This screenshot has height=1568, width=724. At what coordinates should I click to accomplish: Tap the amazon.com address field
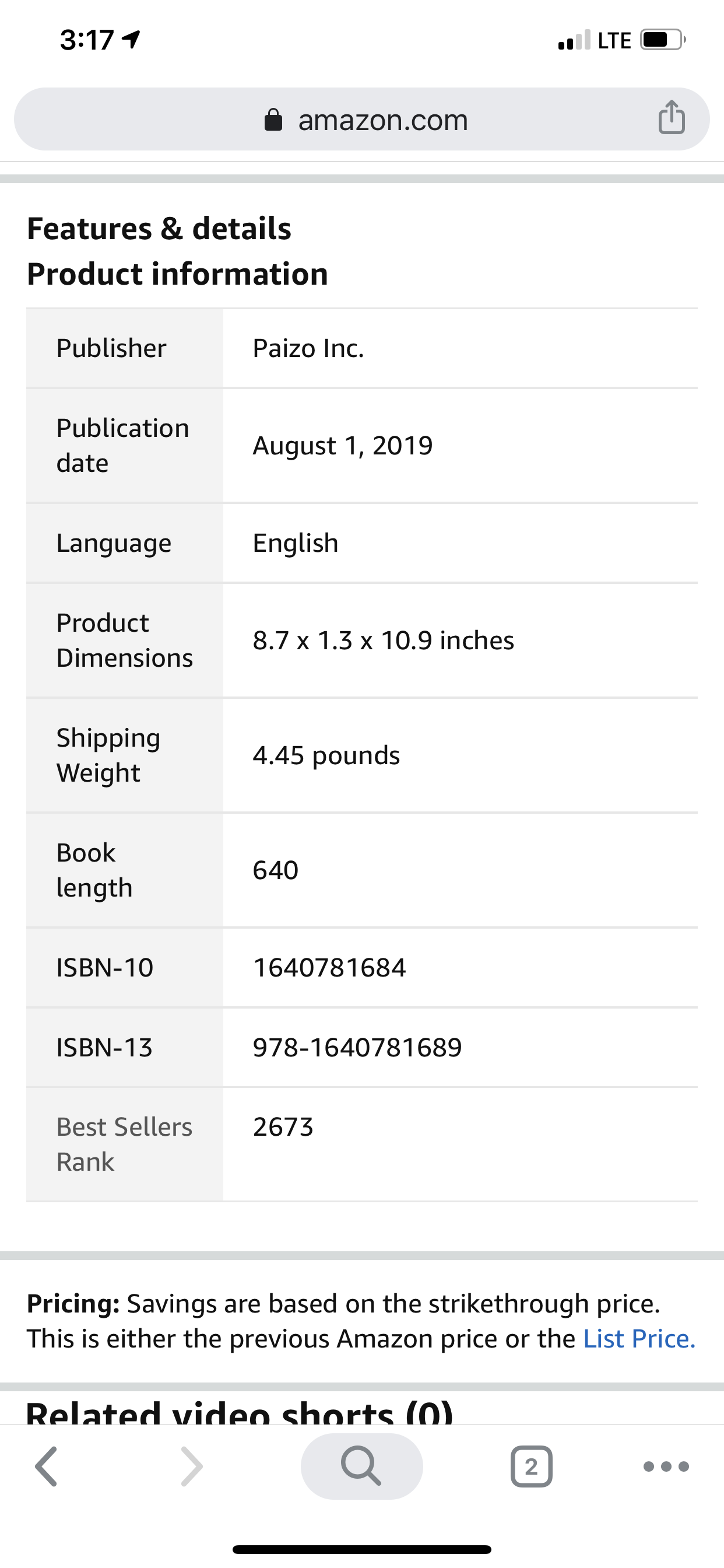[x=361, y=120]
